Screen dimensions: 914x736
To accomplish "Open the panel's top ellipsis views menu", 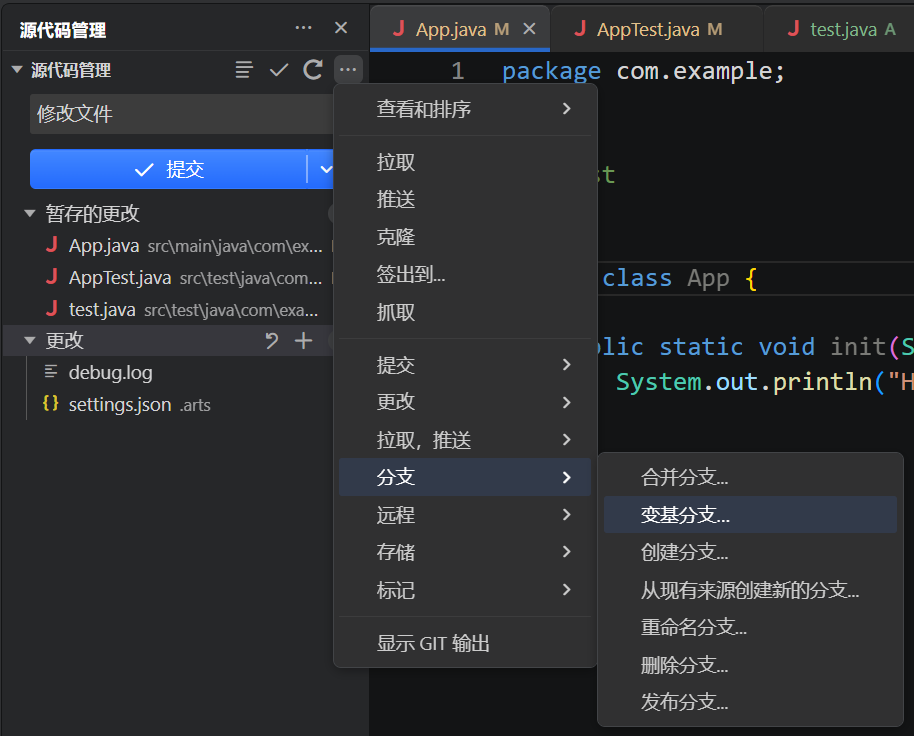I will click(303, 28).
